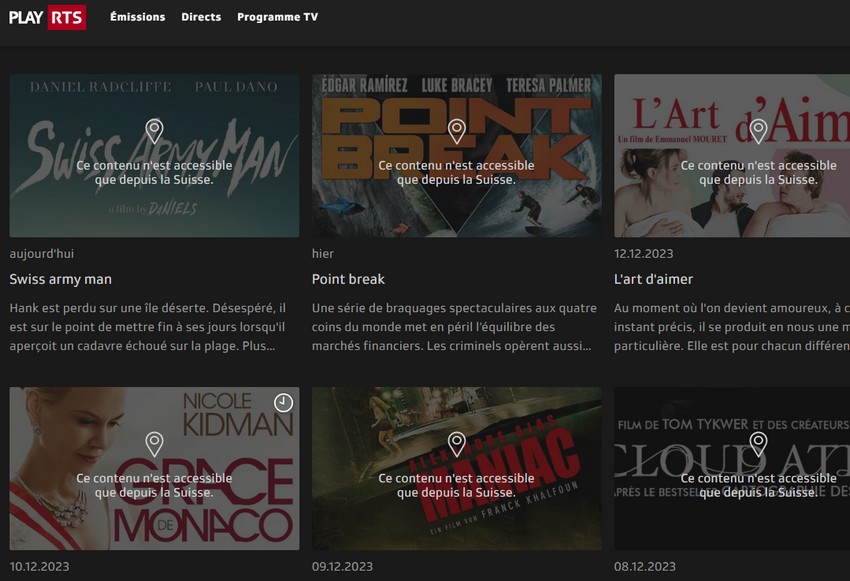Image resolution: width=850 pixels, height=581 pixels.
Task: Click location pin on Cloud Atlas poster
Action: 758,444
